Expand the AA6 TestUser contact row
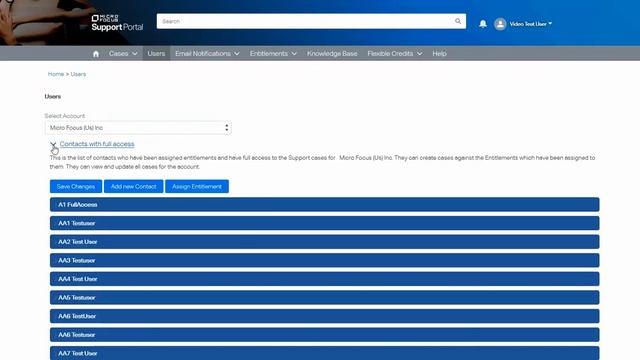640x360 pixels. coord(324,316)
